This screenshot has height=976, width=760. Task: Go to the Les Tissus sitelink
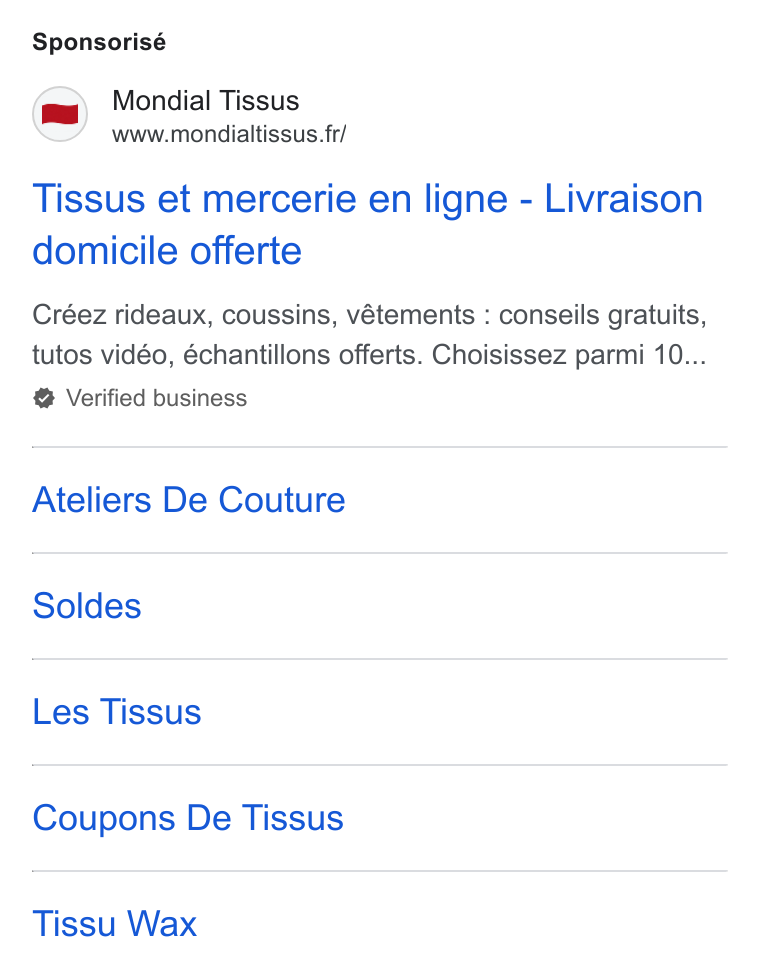point(117,711)
